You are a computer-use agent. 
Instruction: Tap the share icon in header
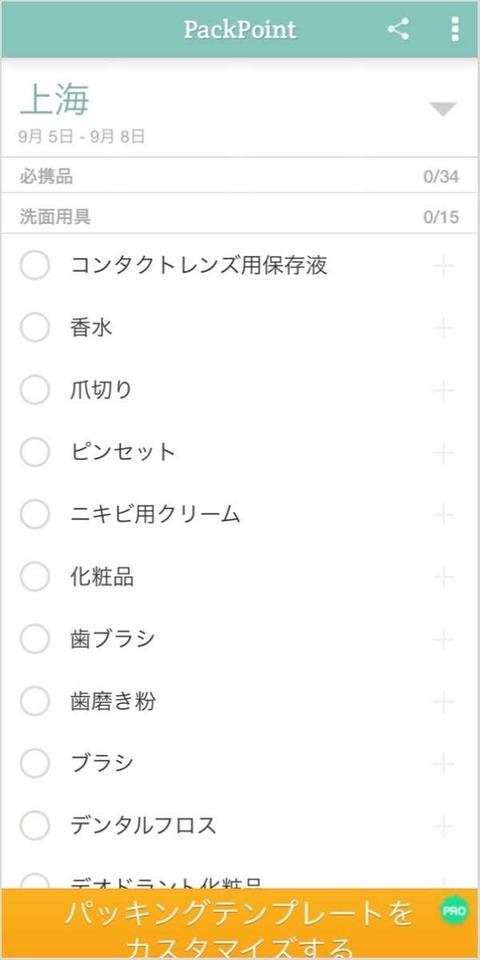coord(398,29)
